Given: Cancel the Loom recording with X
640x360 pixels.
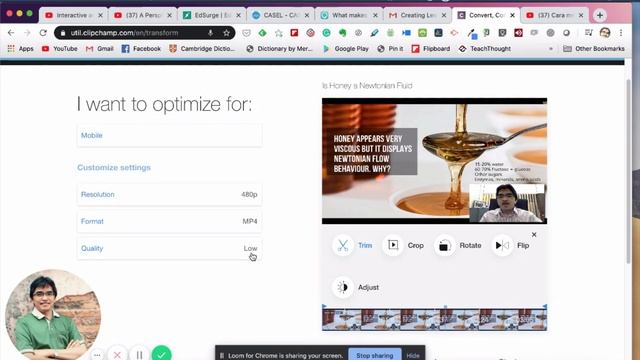Looking at the screenshot, I should (x=117, y=355).
